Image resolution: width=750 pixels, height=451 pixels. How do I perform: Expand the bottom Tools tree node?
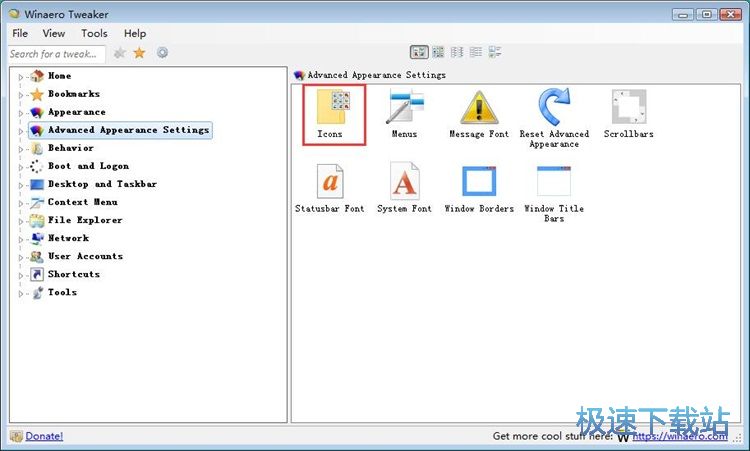click(21, 294)
